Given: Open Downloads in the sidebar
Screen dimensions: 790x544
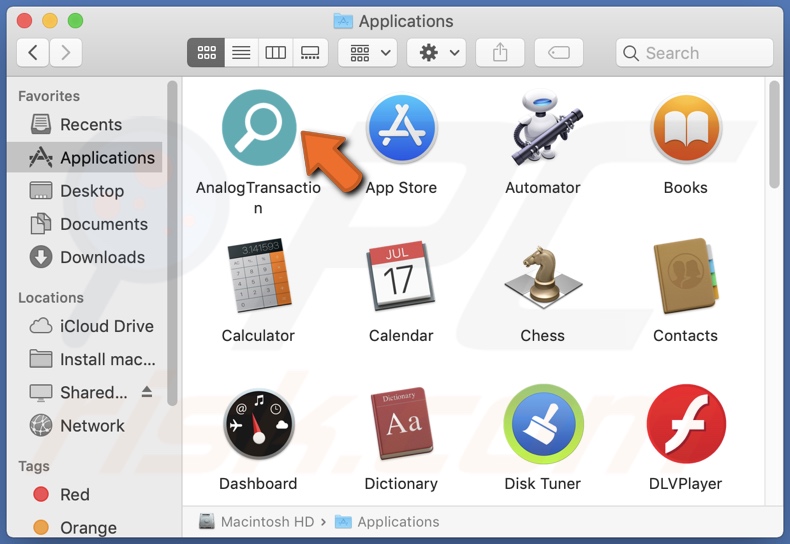Looking at the screenshot, I should (85, 257).
